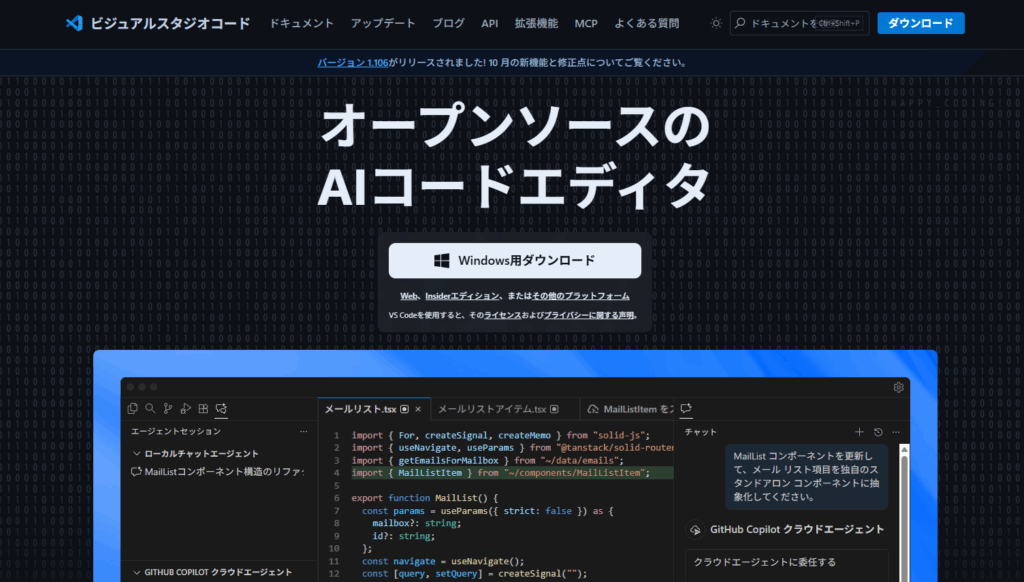The height and width of the screenshot is (582, 1024).
Task: Expand the GITHUB COPILOT クラウドエージェント section
Action: point(137,573)
